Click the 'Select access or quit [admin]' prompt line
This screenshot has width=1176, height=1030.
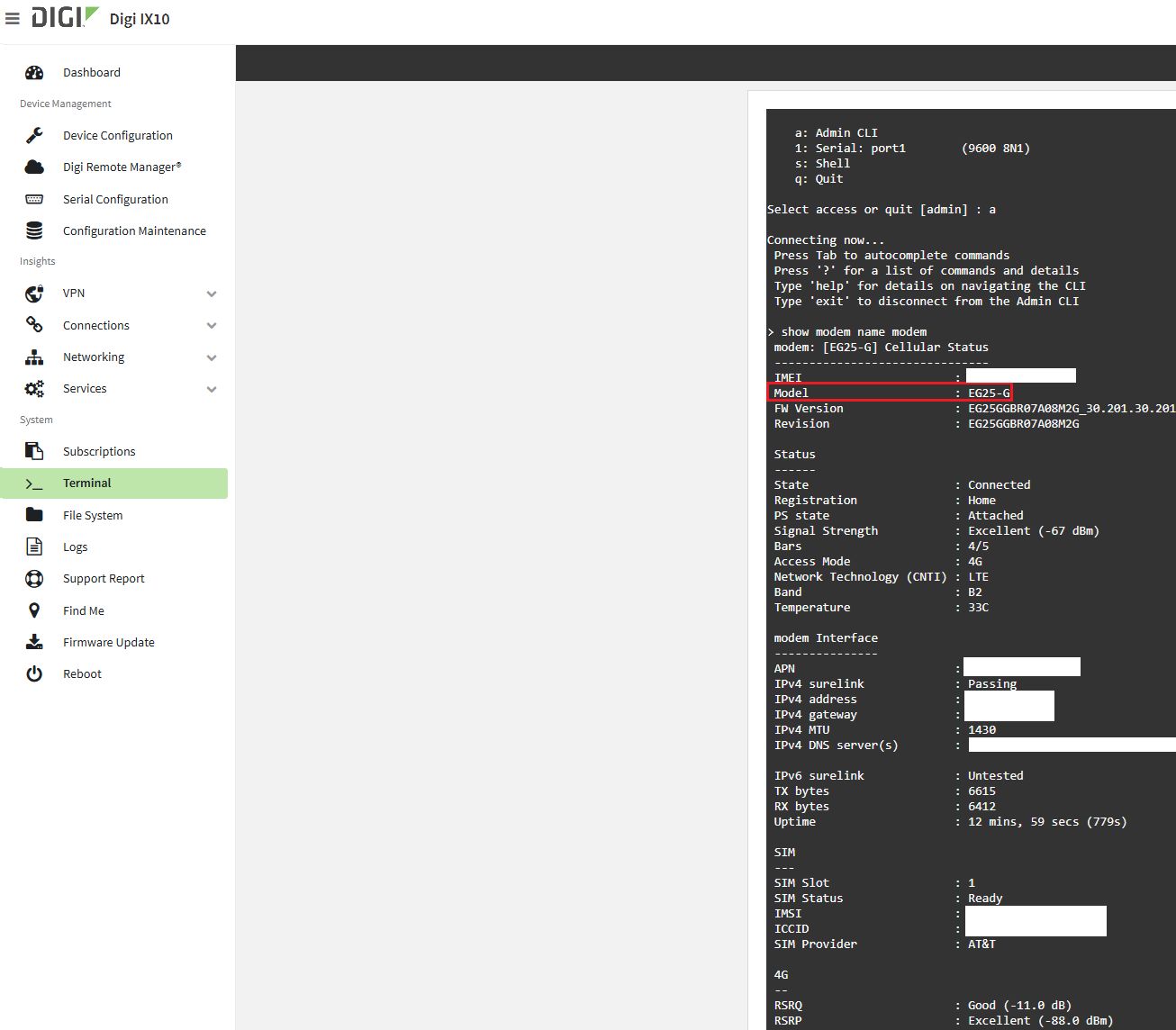(882, 209)
